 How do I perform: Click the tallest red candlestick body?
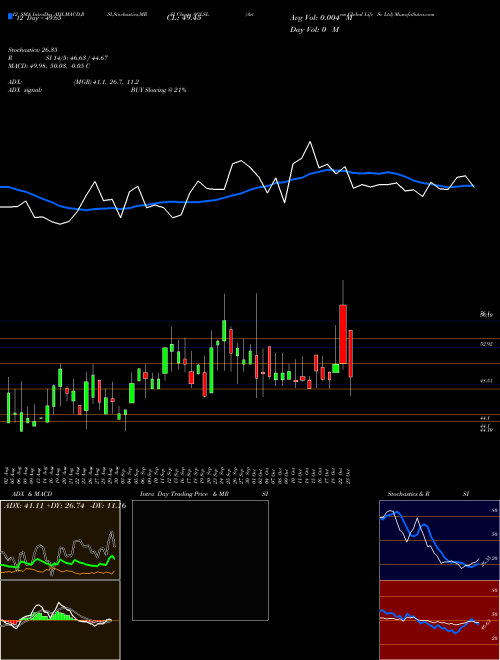[343, 334]
